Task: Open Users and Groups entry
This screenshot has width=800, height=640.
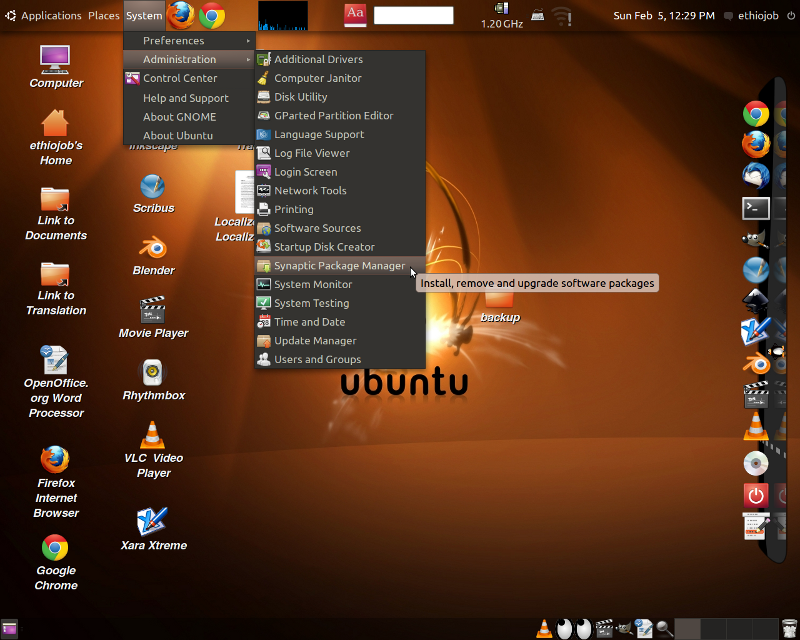Action: coord(340,359)
